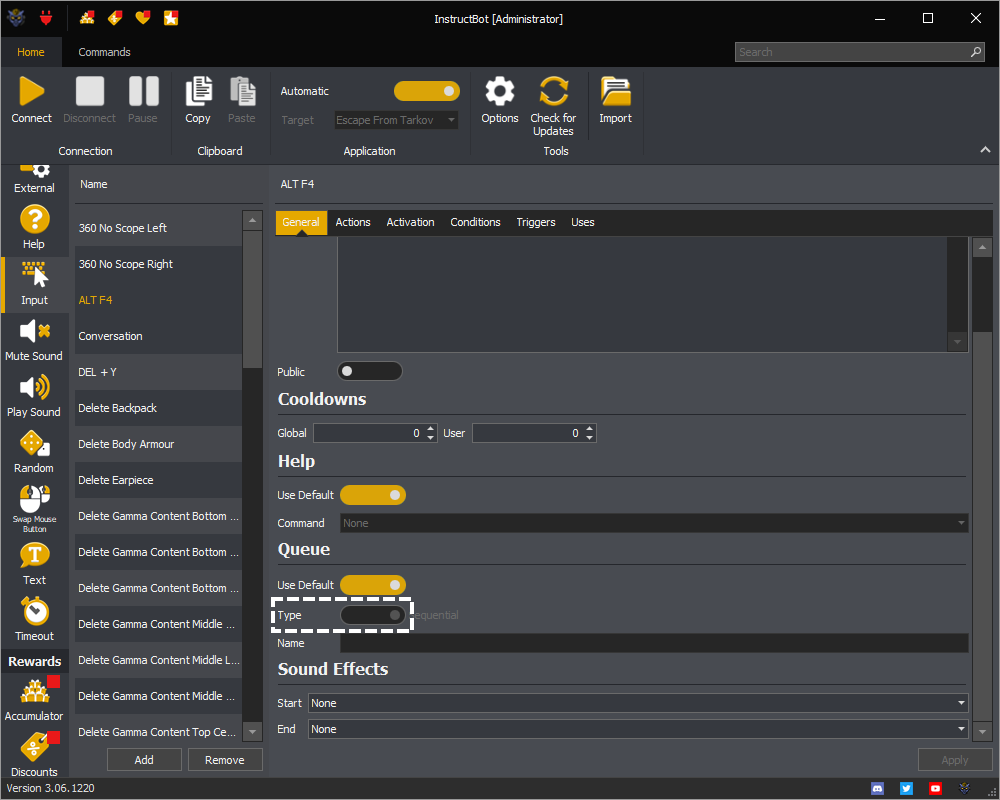This screenshot has width=1000, height=800.
Task: Increase the Global cooldown value
Action: [431, 429]
